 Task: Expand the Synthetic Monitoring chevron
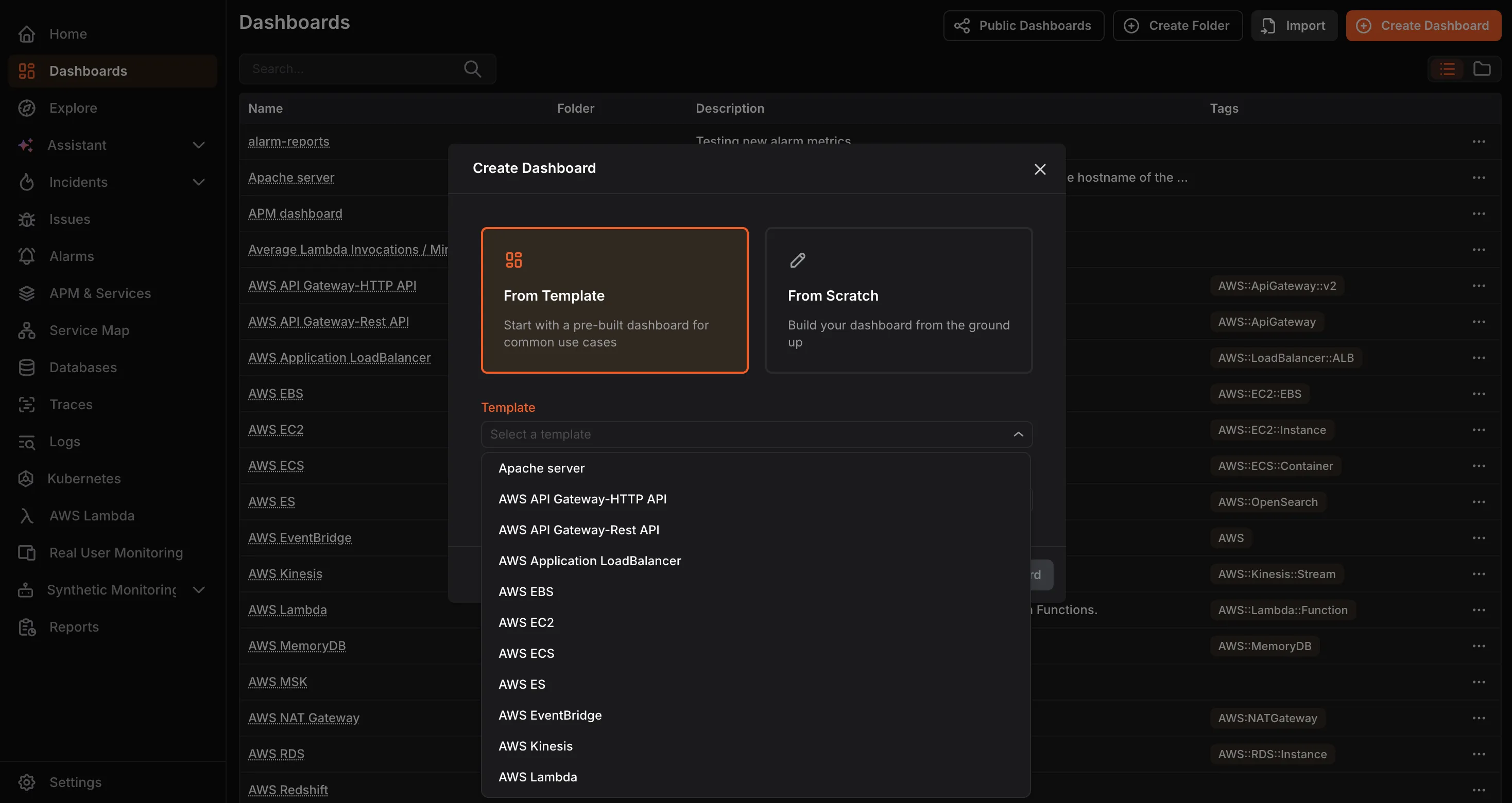click(199, 589)
